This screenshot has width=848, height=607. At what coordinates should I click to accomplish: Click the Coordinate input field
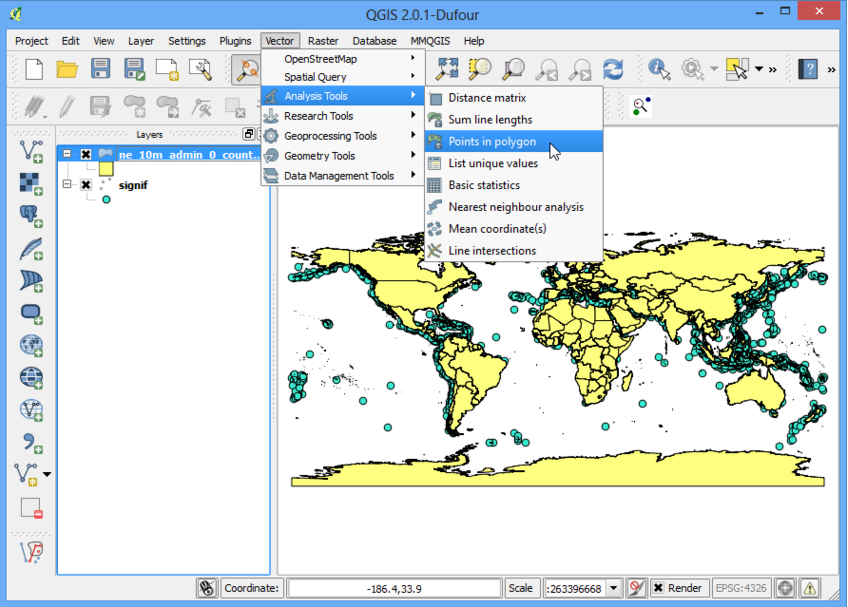click(394, 588)
